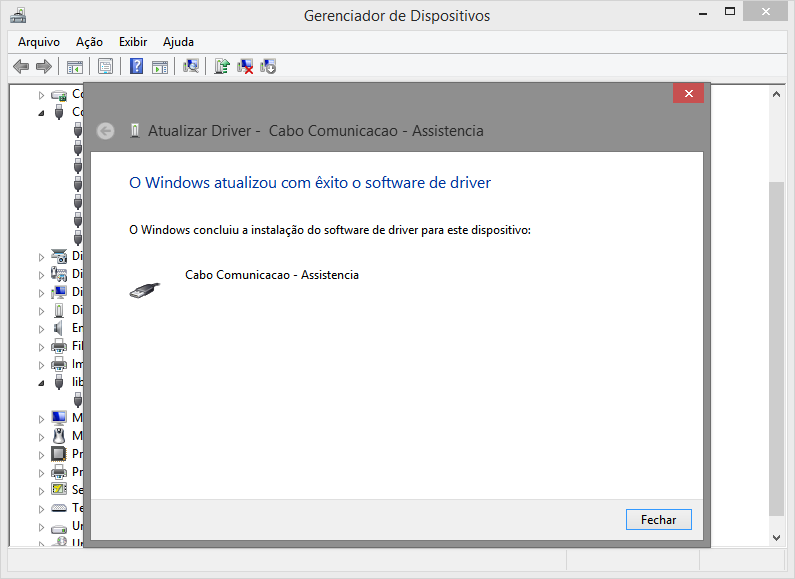
Task: Click the update driver software toolbar icon
Action: click(x=222, y=67)
